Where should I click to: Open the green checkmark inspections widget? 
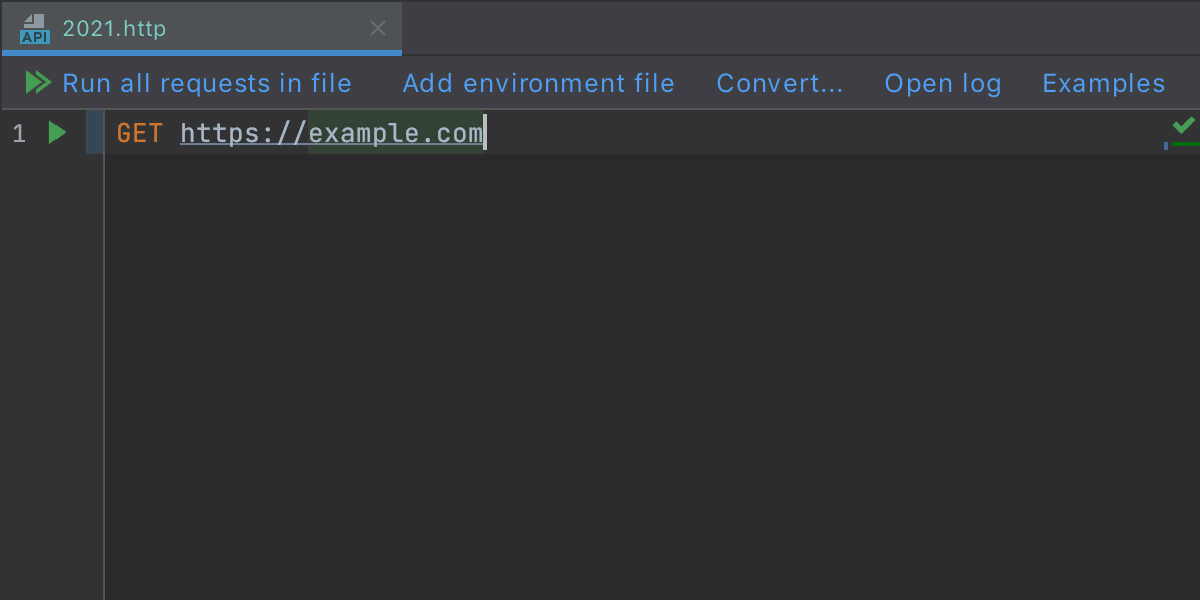[x=1183, y=125]
